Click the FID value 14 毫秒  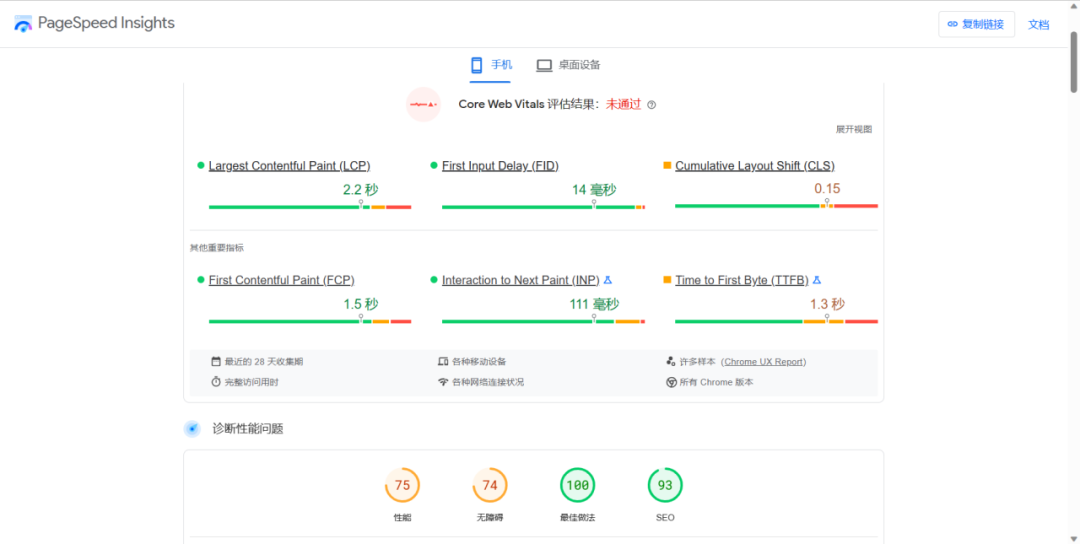594,190
